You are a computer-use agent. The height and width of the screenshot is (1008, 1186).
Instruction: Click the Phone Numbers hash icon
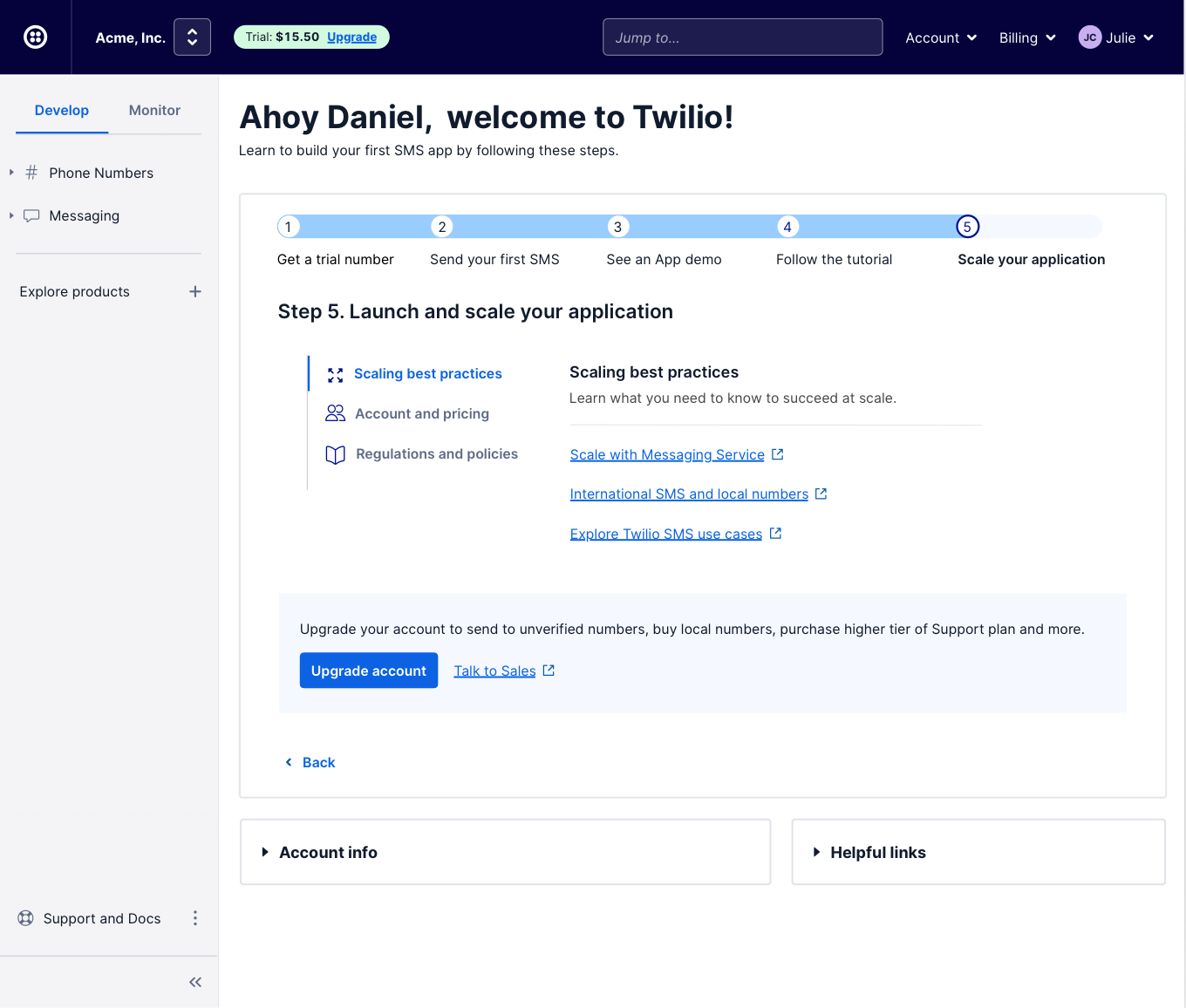(31, 173)
